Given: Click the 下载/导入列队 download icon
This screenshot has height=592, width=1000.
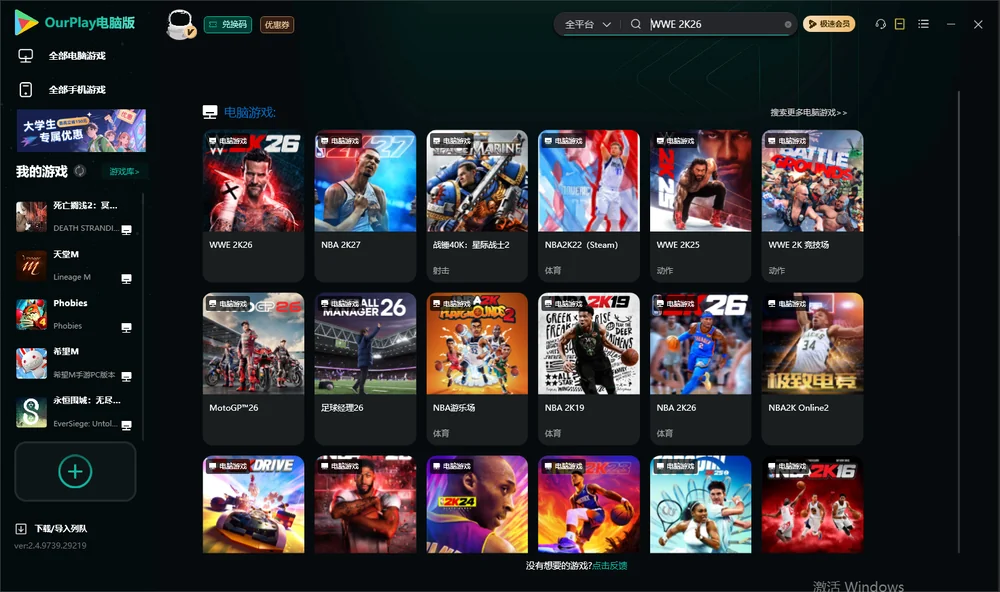Looking at the screenshot, I should click(x=21, y=528).
